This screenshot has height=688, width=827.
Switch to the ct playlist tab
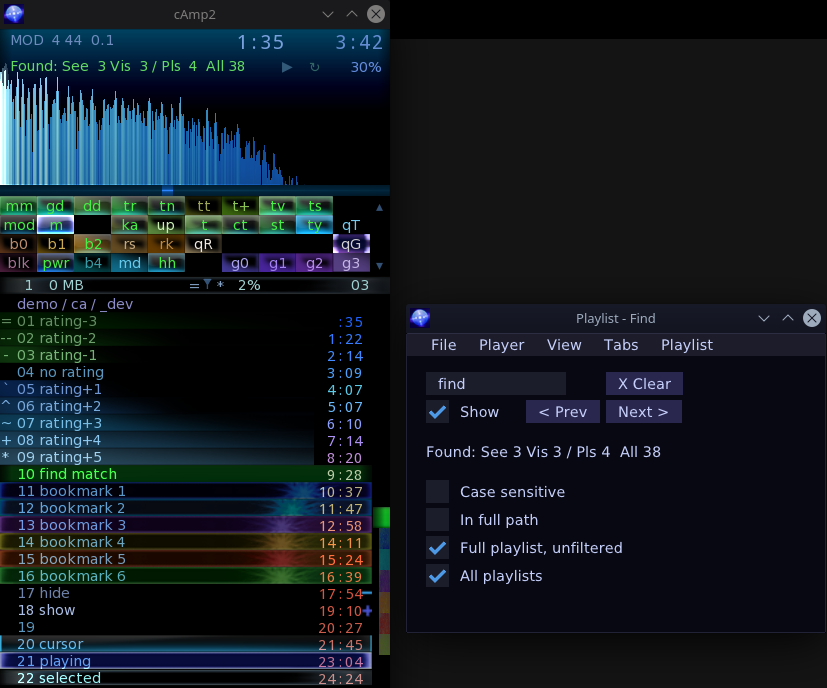240,225
